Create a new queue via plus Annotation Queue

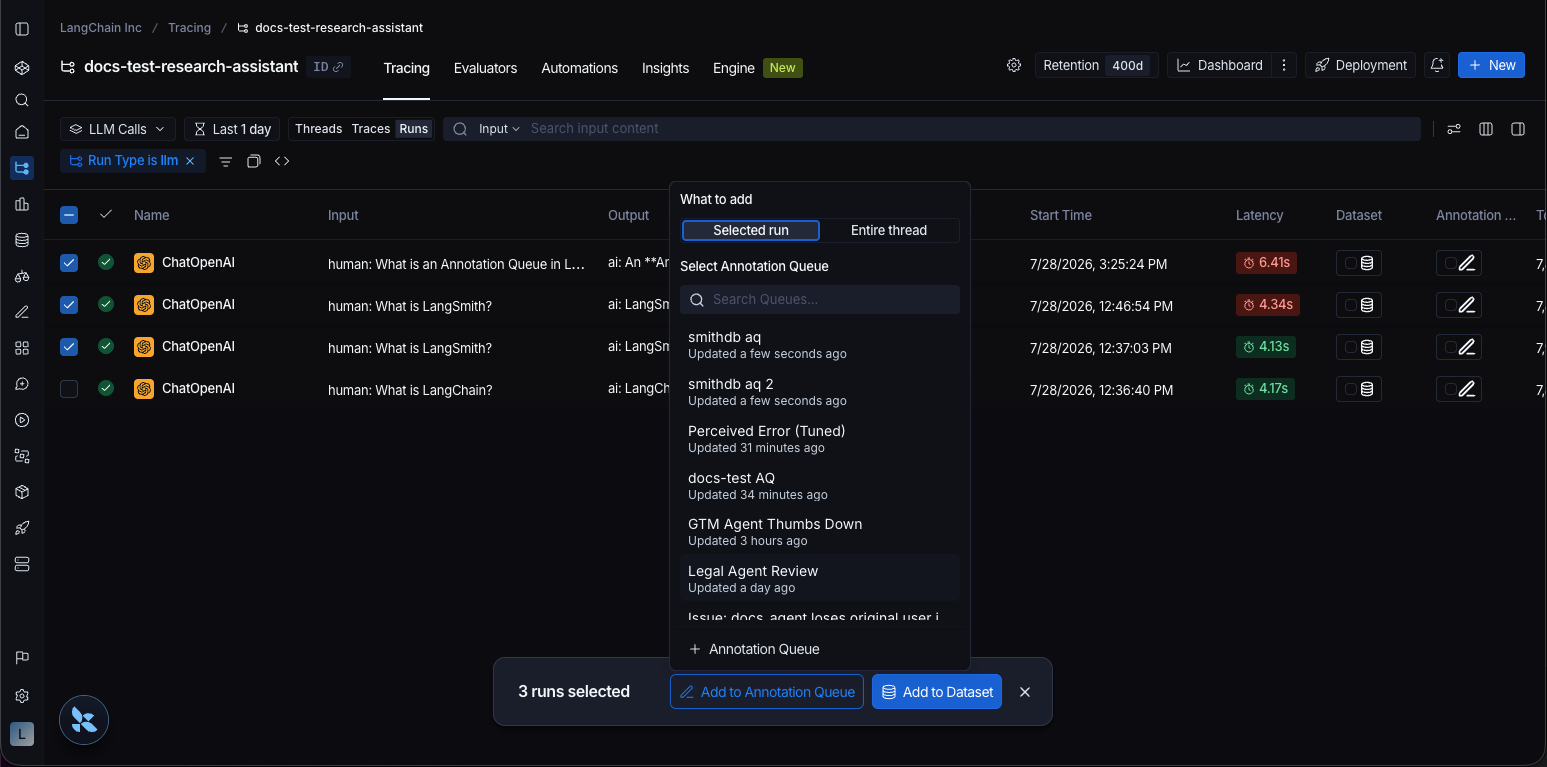(755, 649)
